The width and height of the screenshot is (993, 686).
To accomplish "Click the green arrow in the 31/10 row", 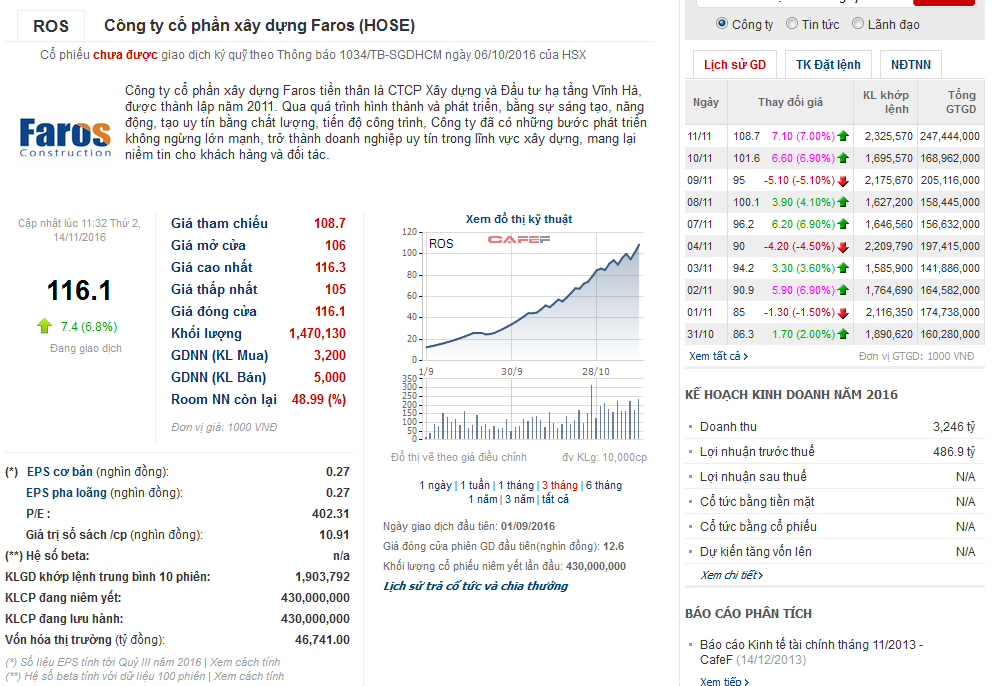I will click(x=843, y=334).
